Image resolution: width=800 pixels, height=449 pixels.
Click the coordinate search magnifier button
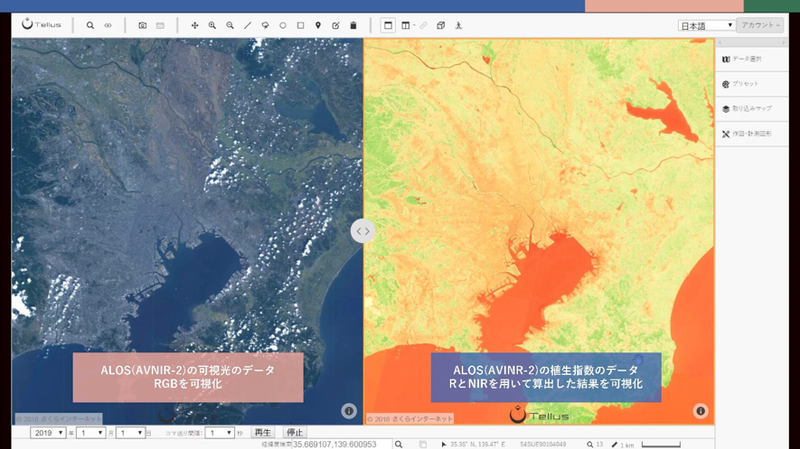tap(398, 444)
